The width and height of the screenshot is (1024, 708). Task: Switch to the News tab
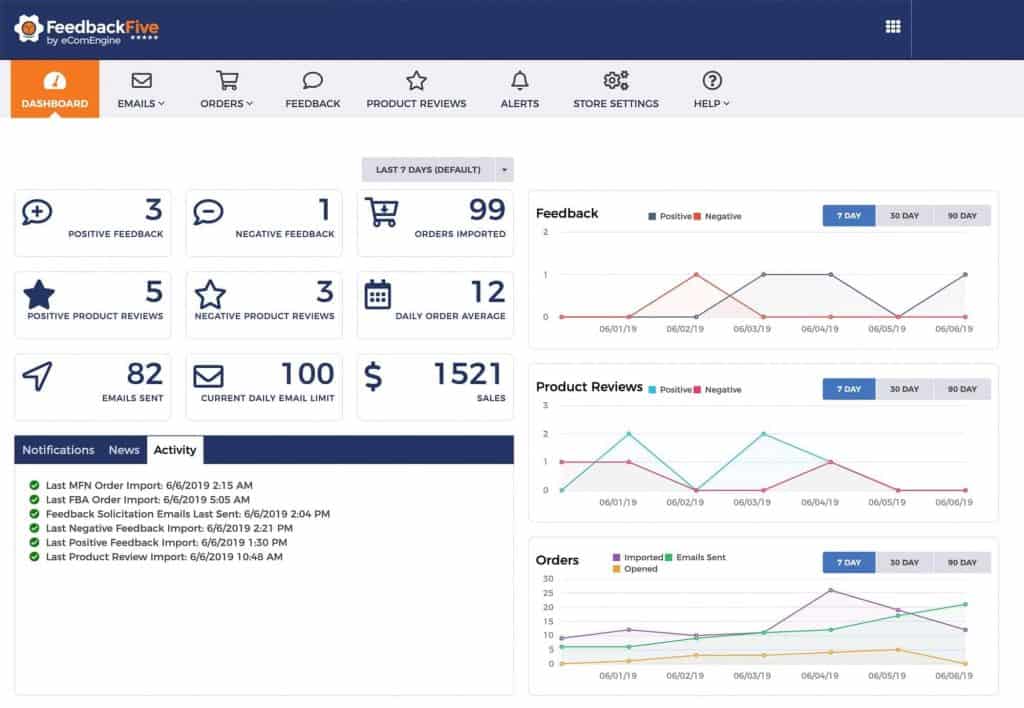point(124,450)
